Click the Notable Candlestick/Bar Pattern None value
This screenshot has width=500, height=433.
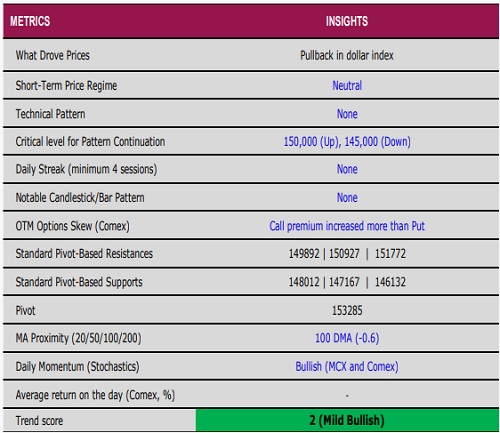coord(347,198)
